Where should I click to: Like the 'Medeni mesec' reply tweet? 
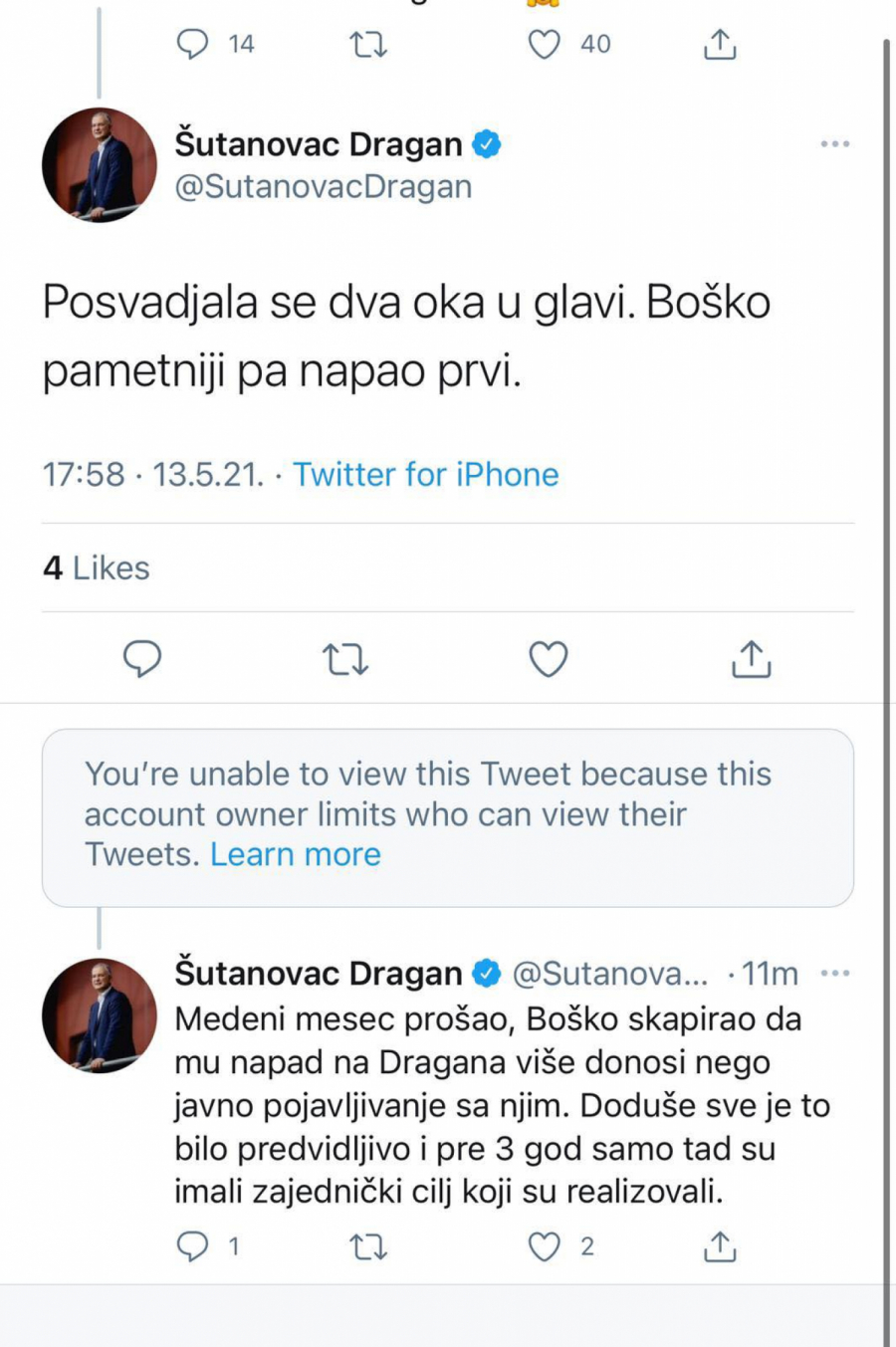544,1246
